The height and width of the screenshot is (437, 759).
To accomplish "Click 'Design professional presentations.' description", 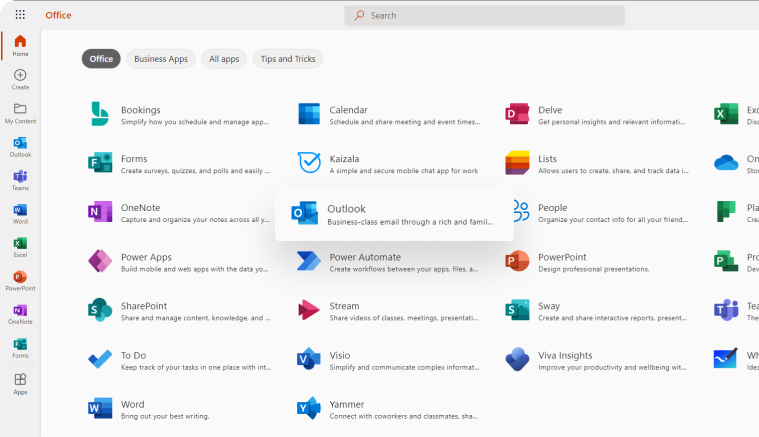I will pos(593,269).
